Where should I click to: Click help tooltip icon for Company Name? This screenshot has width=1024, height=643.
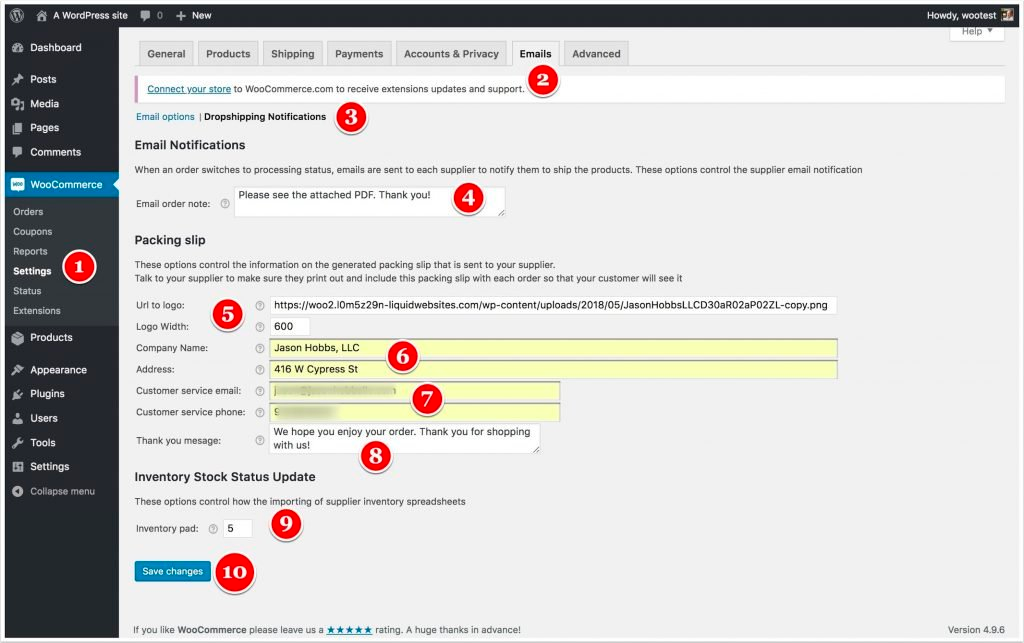click(x=260, y=349)
